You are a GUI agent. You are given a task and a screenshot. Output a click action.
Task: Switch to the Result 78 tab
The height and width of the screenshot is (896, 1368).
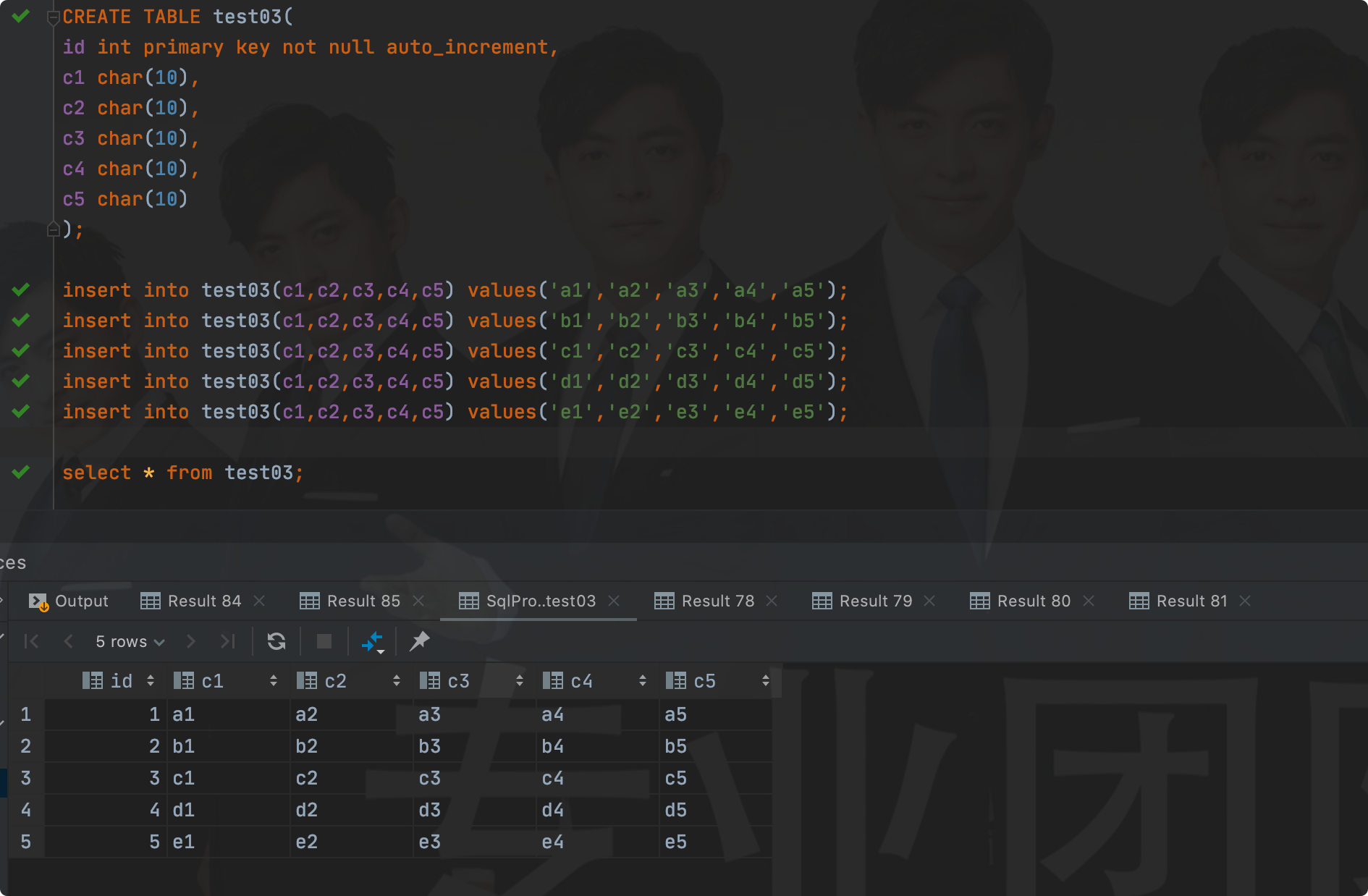[x=717, y=601]
